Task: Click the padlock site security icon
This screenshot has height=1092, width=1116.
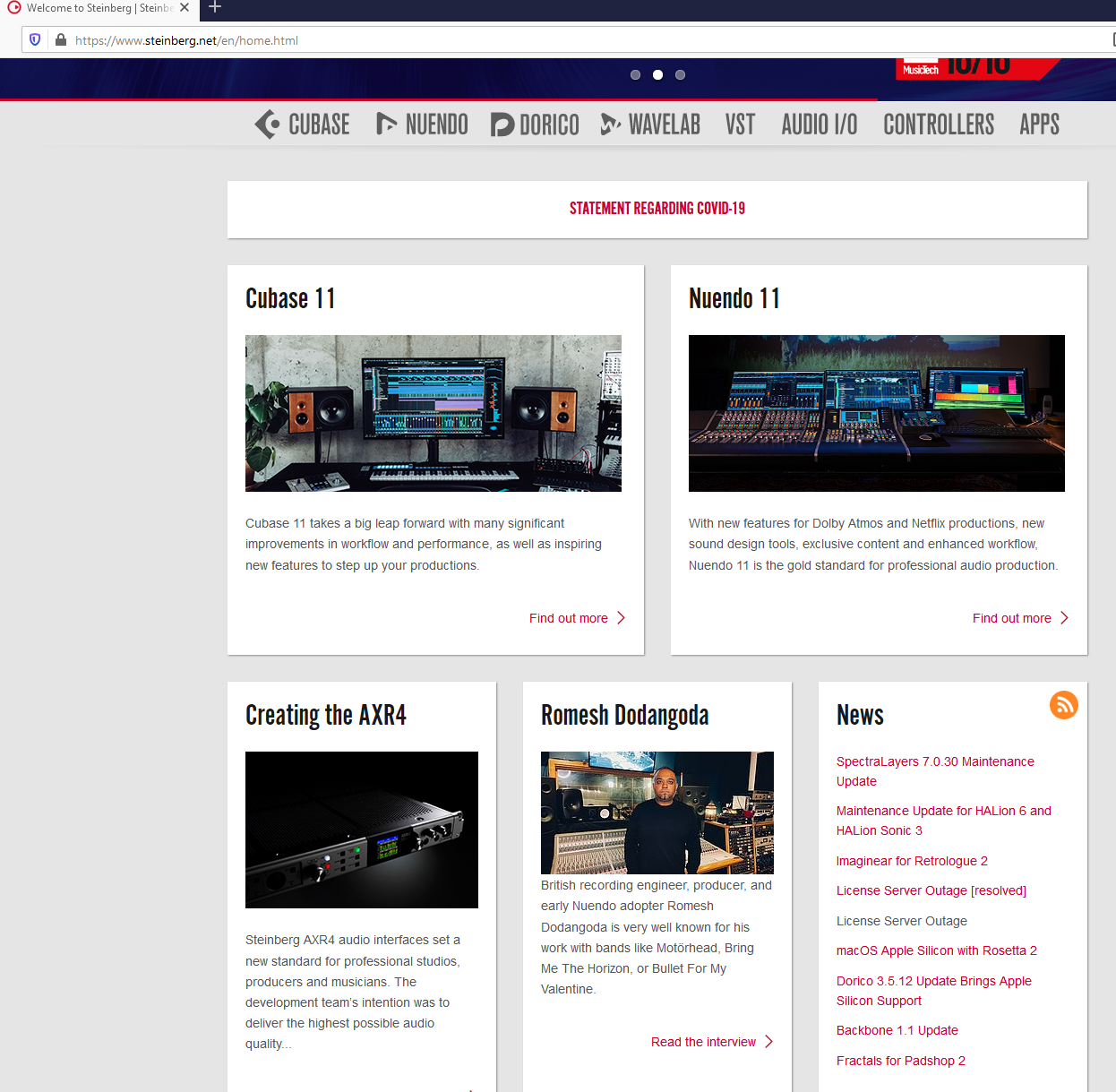Action: point(61,39)
